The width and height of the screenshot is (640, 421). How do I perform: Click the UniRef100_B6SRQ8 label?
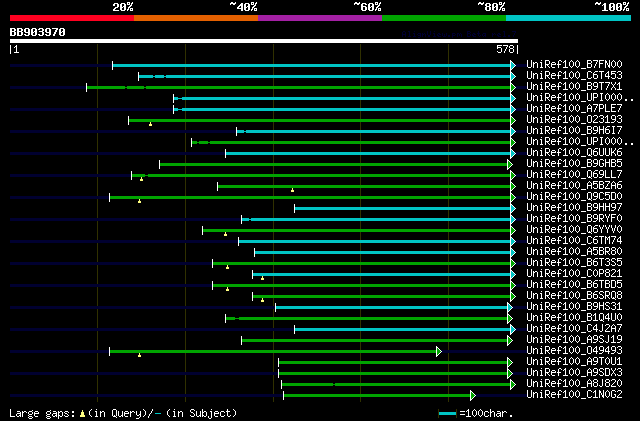574,296
